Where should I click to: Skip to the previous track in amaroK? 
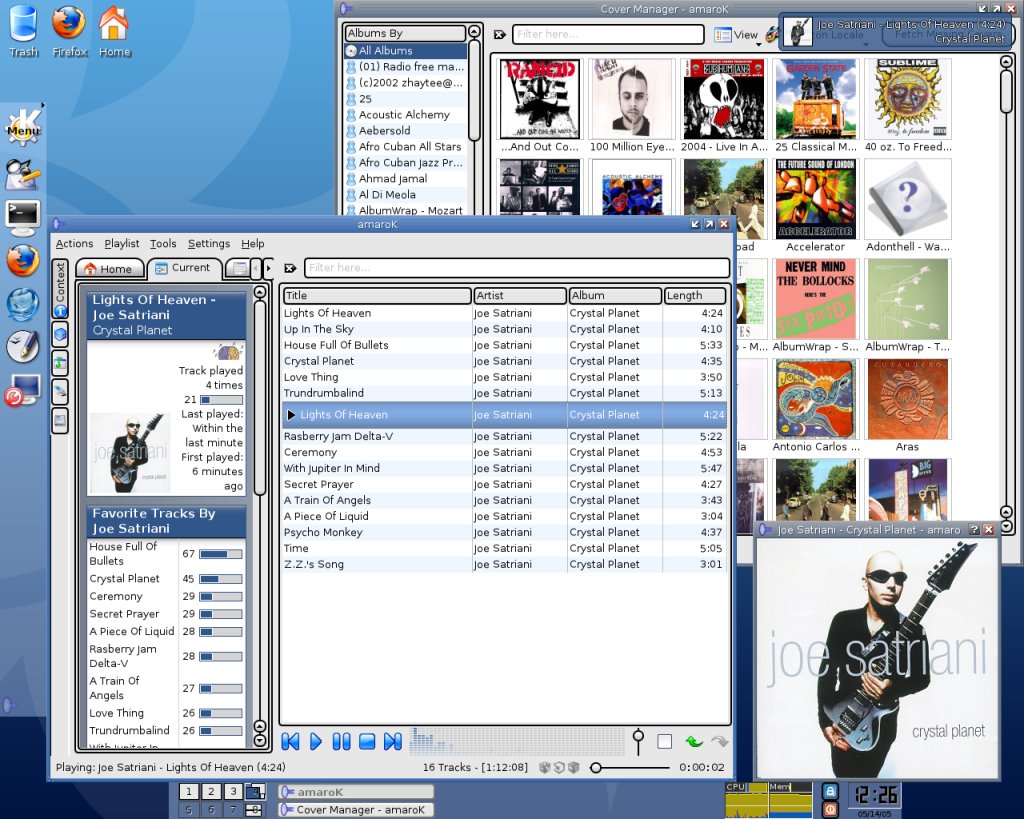click(x=290, y=741)
